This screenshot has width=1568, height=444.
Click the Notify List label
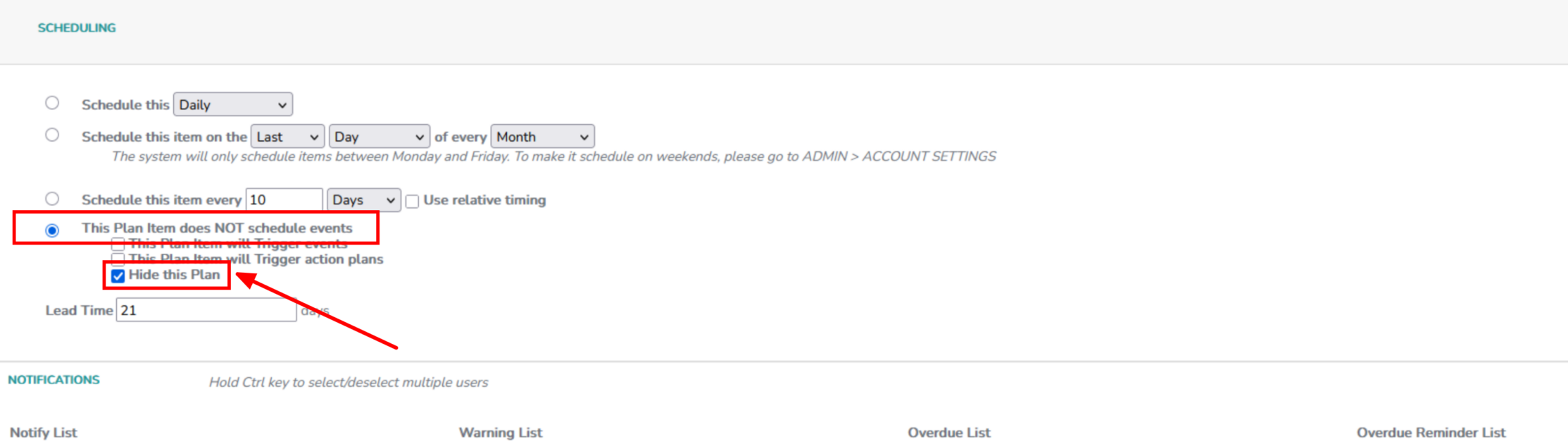tap(44, 433)
